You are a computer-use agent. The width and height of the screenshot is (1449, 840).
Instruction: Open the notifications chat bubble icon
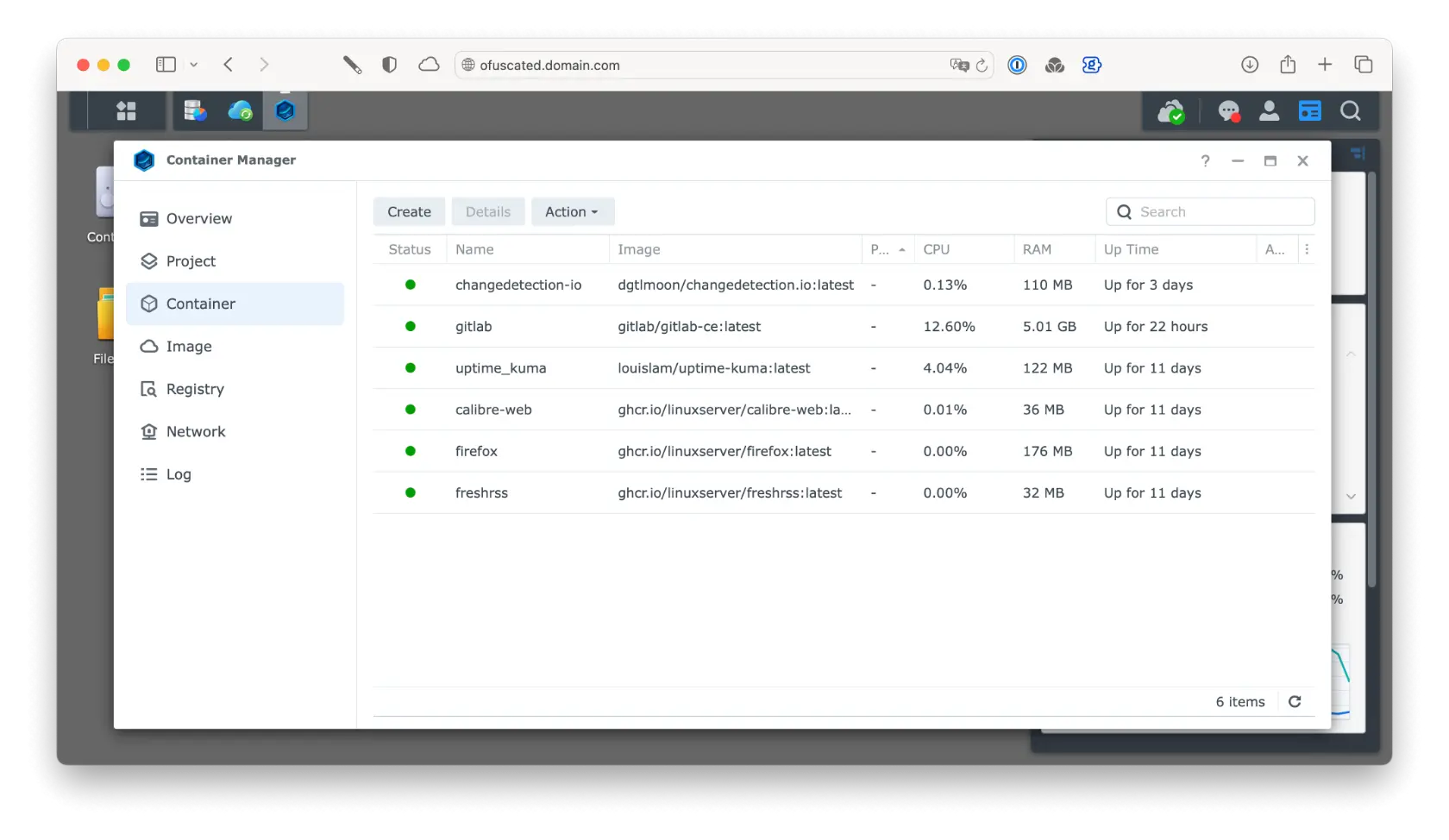point(1228,111)
